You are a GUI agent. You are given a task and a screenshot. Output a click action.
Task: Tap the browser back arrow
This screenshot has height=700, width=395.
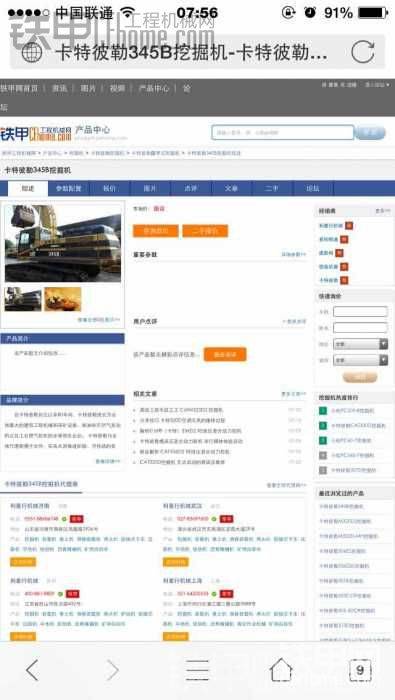click(x=32, y=670)
